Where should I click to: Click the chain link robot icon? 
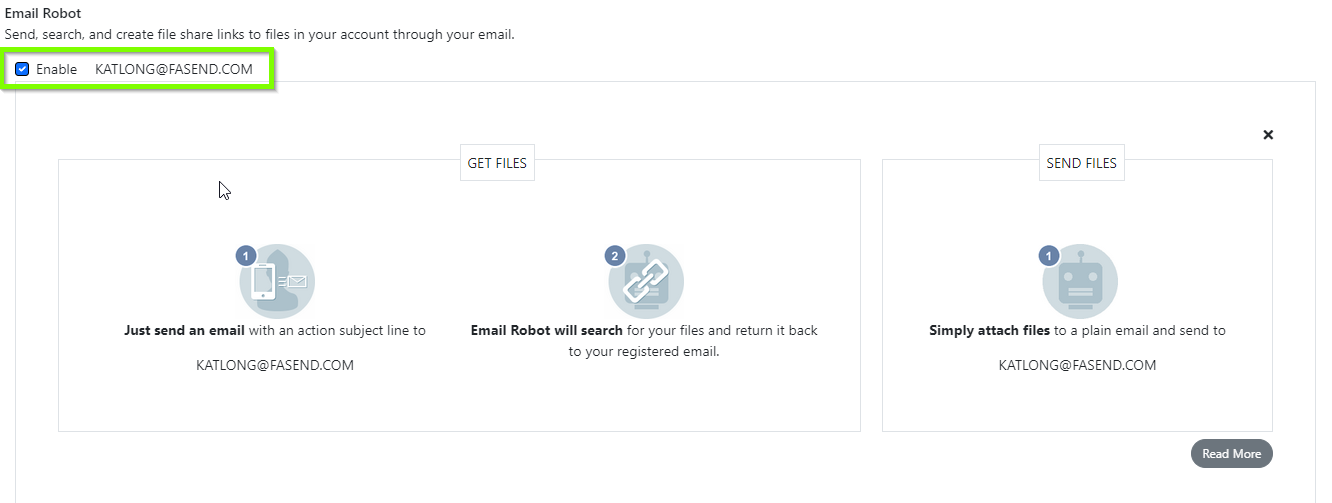pos(646,281)
